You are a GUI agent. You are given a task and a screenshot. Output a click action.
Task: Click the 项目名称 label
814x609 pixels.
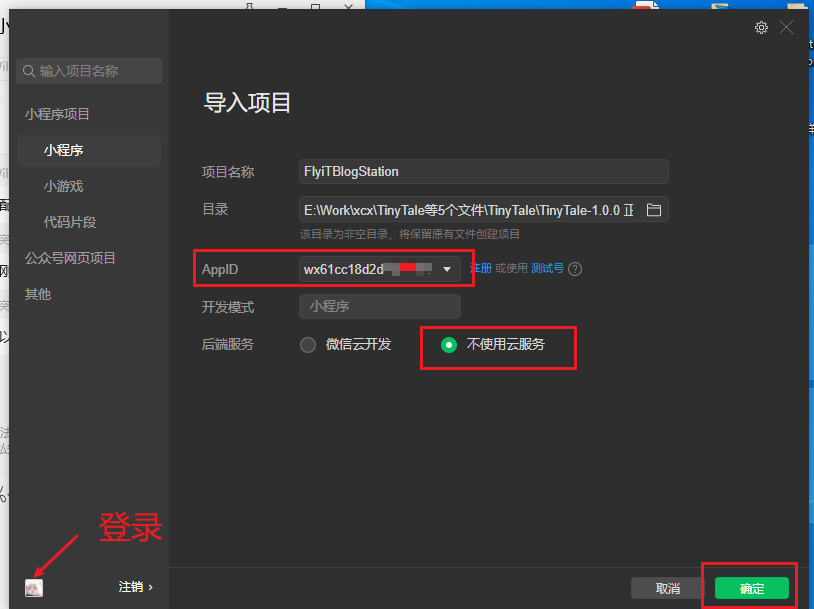[x=227, y=172]
